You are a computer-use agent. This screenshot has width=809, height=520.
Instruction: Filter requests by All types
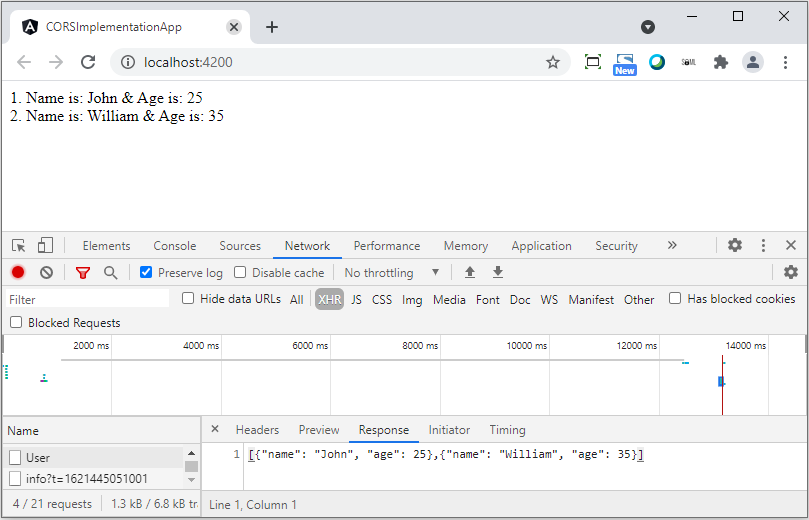coord(297,300)
